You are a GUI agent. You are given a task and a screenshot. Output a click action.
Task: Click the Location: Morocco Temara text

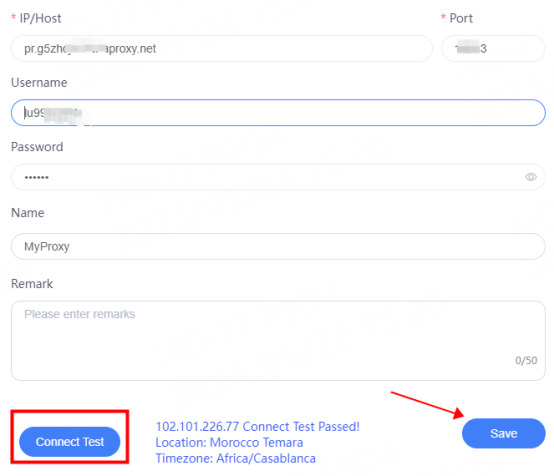[229, 442]
